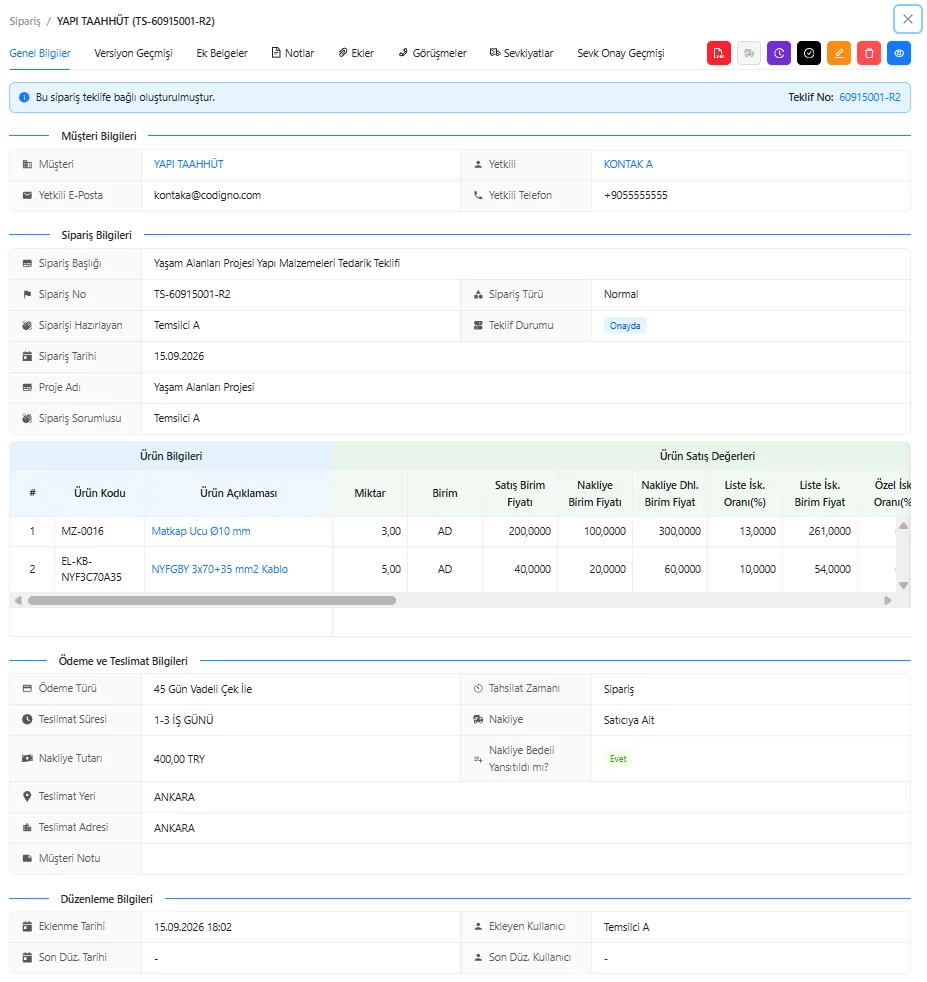Image resolution: width=927 pixels, height=982 pixels.
Task: Open history via purple clock button
Action: point(779,53)
